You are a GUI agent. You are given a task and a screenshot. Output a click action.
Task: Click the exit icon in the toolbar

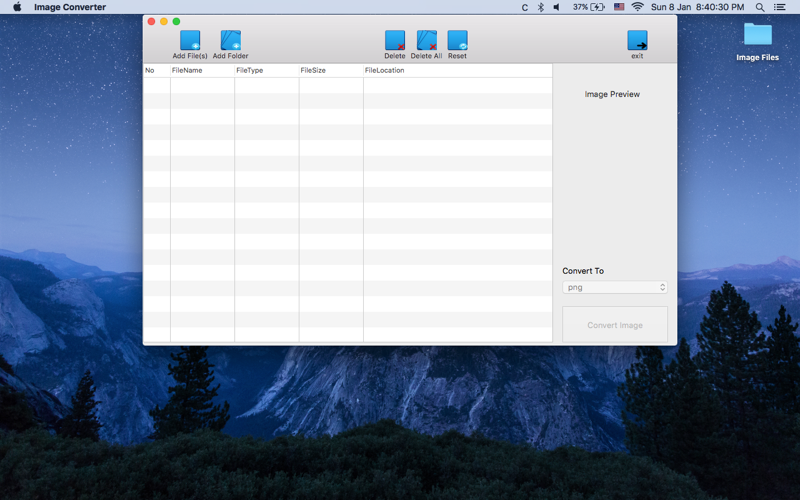pos(637,40)
